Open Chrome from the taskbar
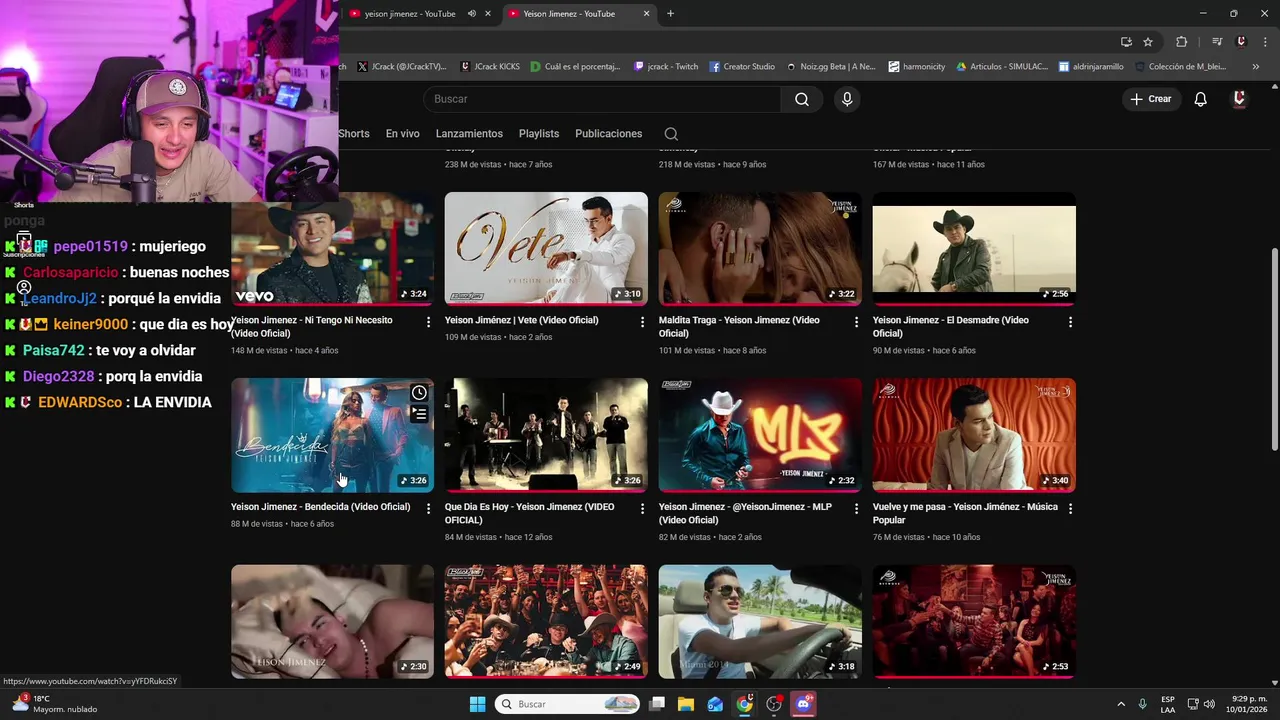The width and height of the screenshot is (1280, 720). coord(744,704)
